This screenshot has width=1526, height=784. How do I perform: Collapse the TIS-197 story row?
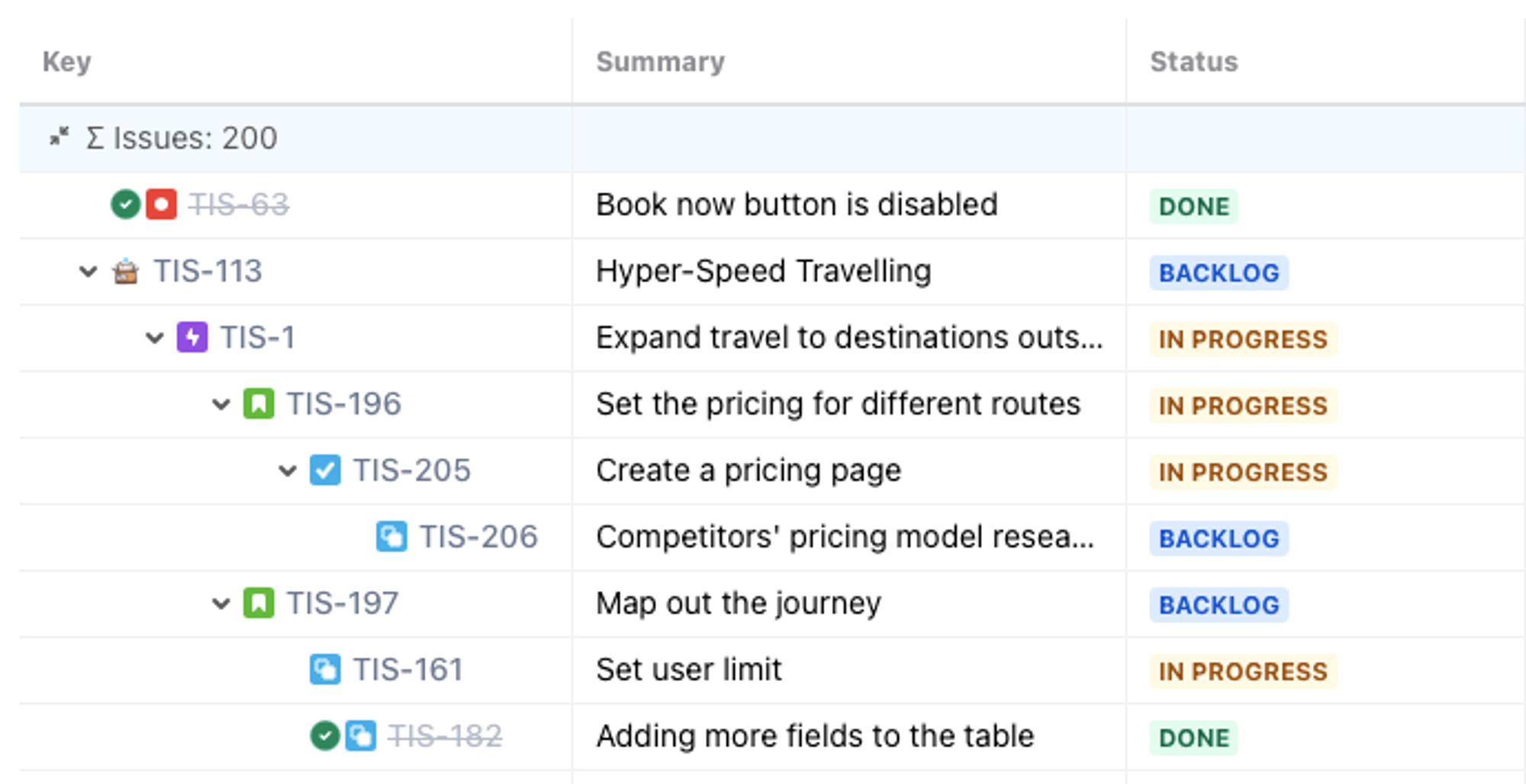coord(221,603)
